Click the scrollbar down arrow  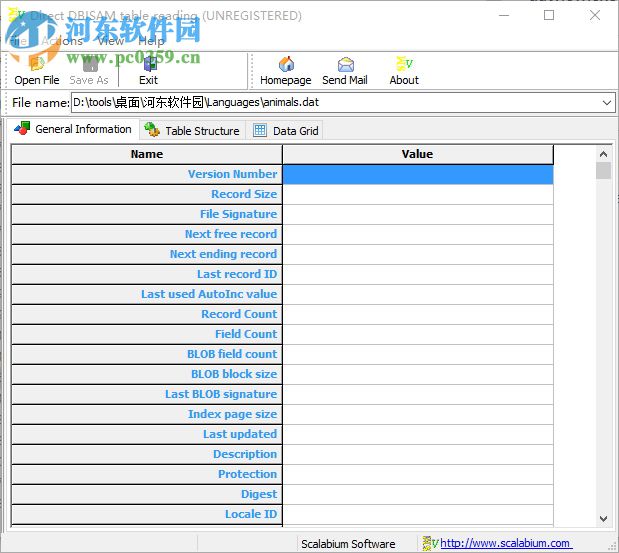(603, 519)
